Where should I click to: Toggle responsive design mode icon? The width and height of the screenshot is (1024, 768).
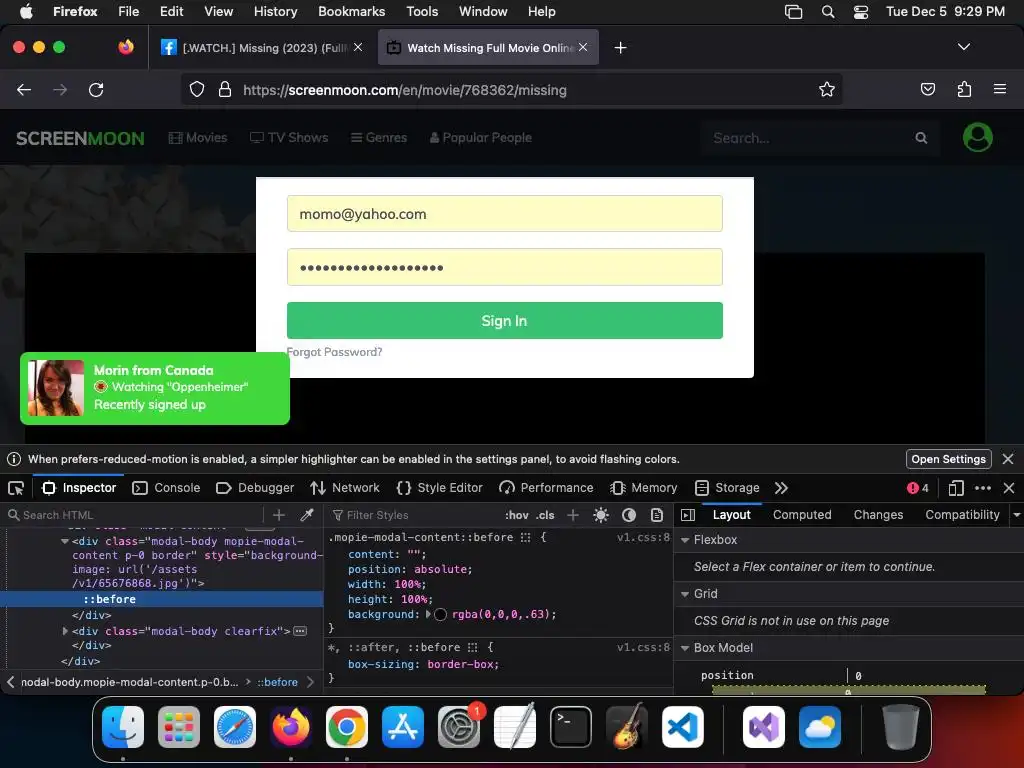pyautogui.click(x=955, y=488)
